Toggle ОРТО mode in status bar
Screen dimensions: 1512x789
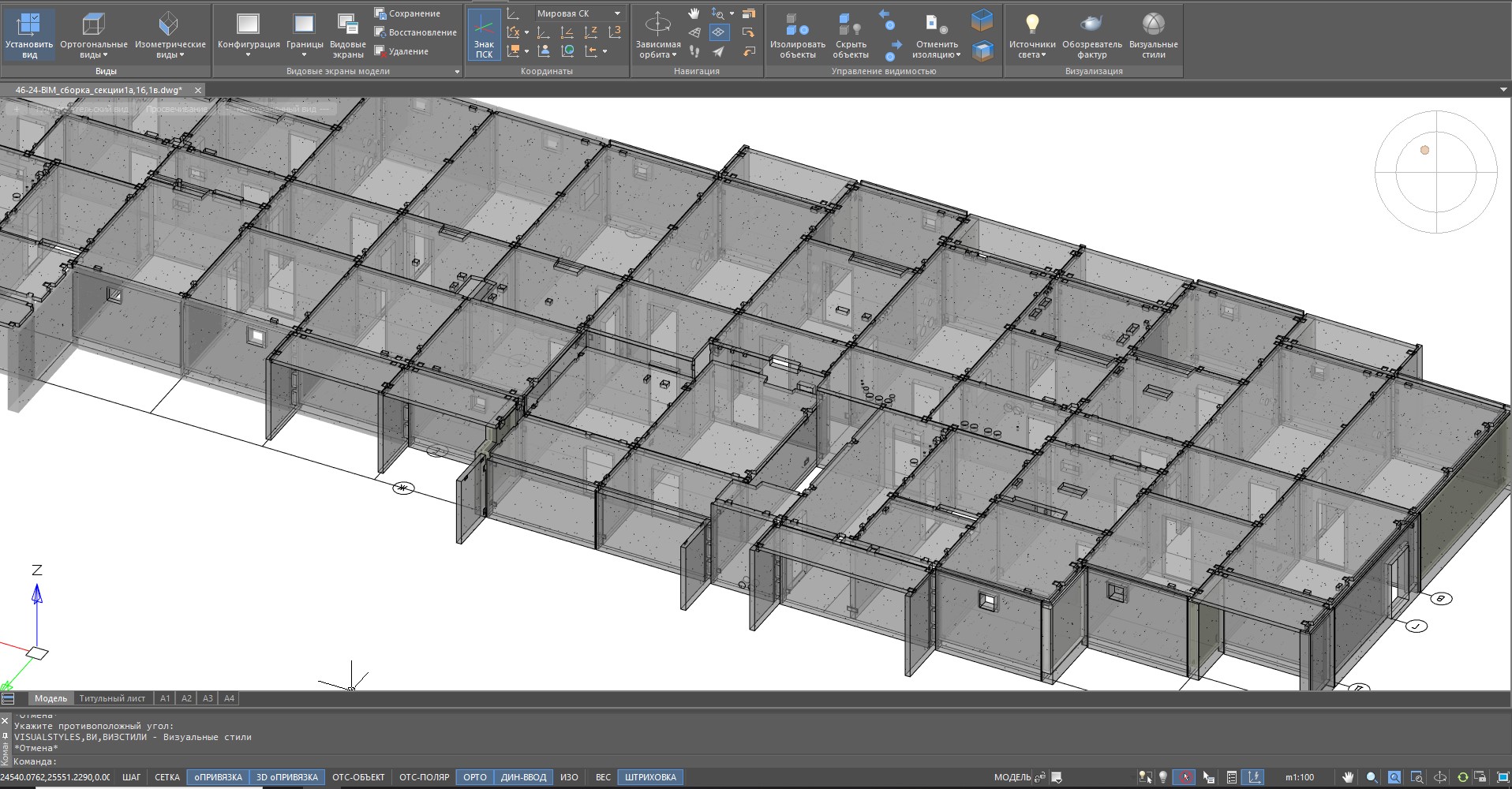474,777
